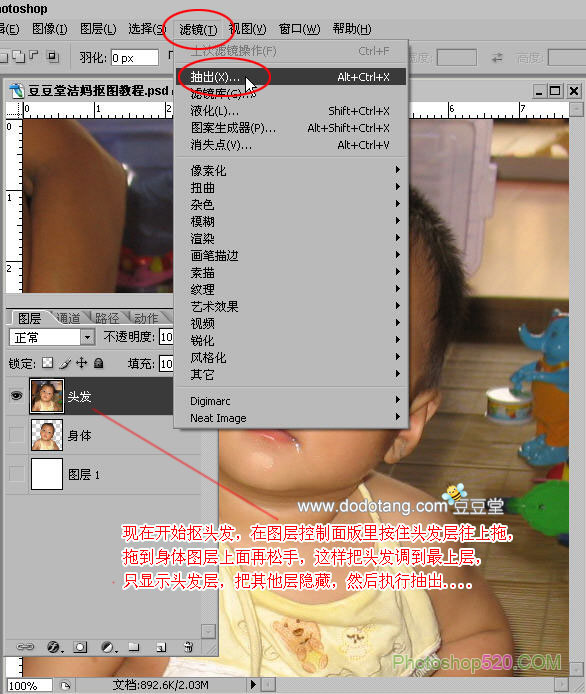Image resolution: width=586 pixels, height=694 pixels.
Task: Switch to the 动作 panel tab
Action: click(146, 318)
